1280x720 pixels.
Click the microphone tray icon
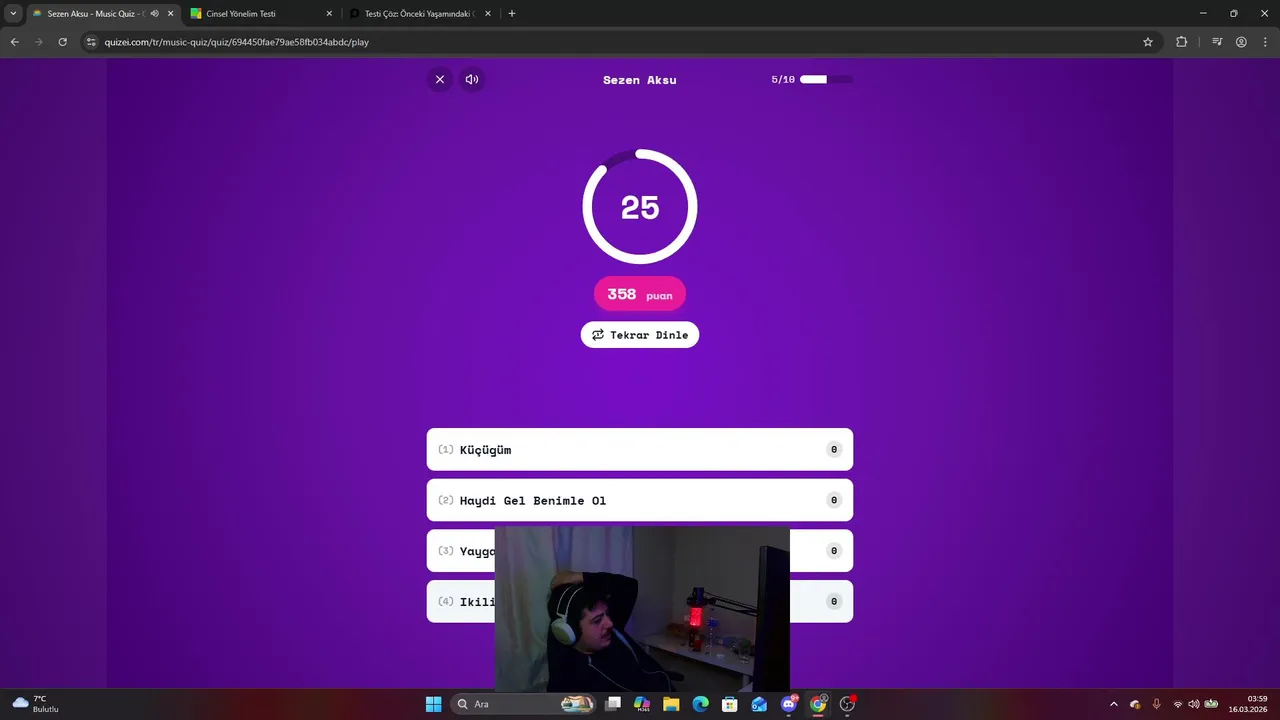point(1157,704)
